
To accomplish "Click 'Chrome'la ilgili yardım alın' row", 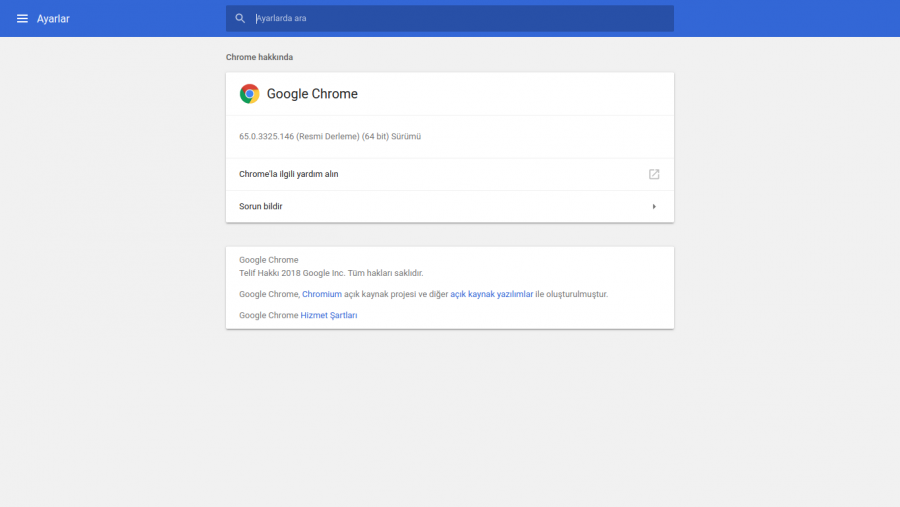I will pyautogui.click(x=289, y=174).
